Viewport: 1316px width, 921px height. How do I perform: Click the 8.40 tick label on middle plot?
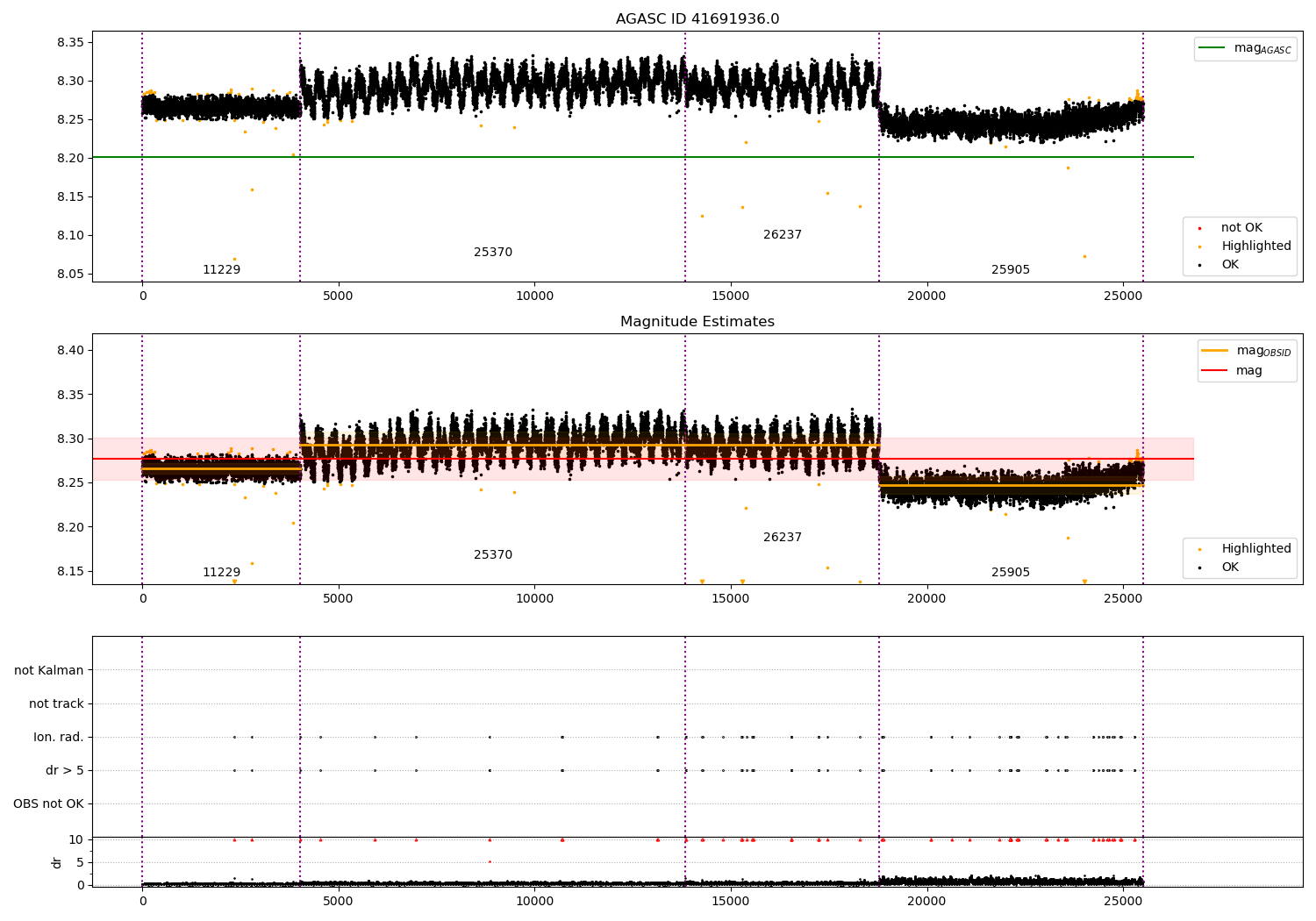[70, 351]
